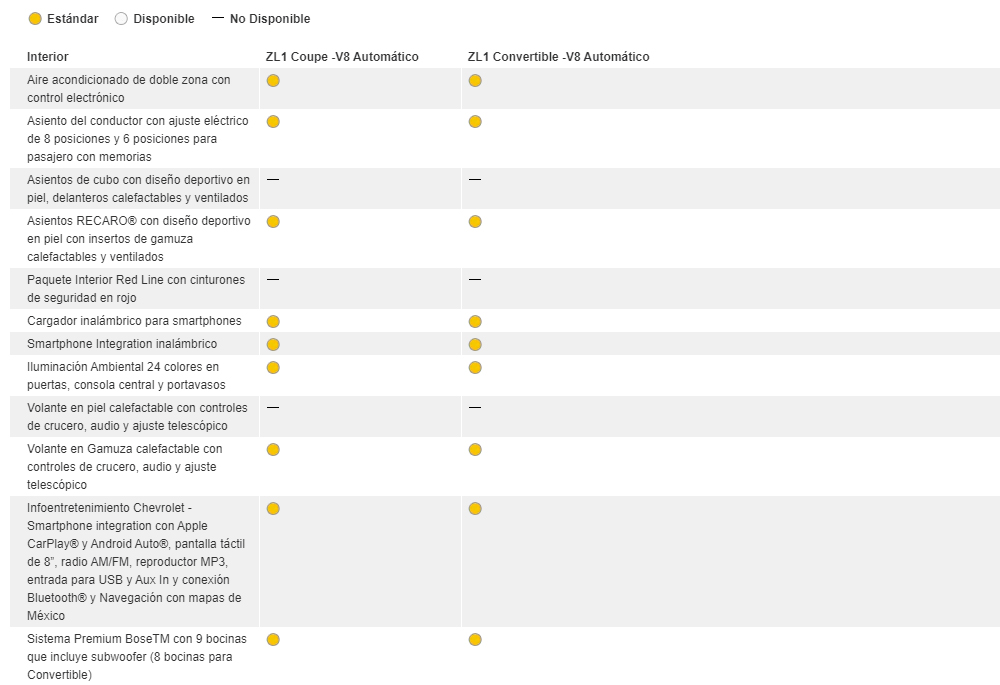Click Convertible dot for Infoentretenimiento Chevrolet row
Image resolution: width=1000 pixels, height=685 pixels.
click(x=475, y=509)
